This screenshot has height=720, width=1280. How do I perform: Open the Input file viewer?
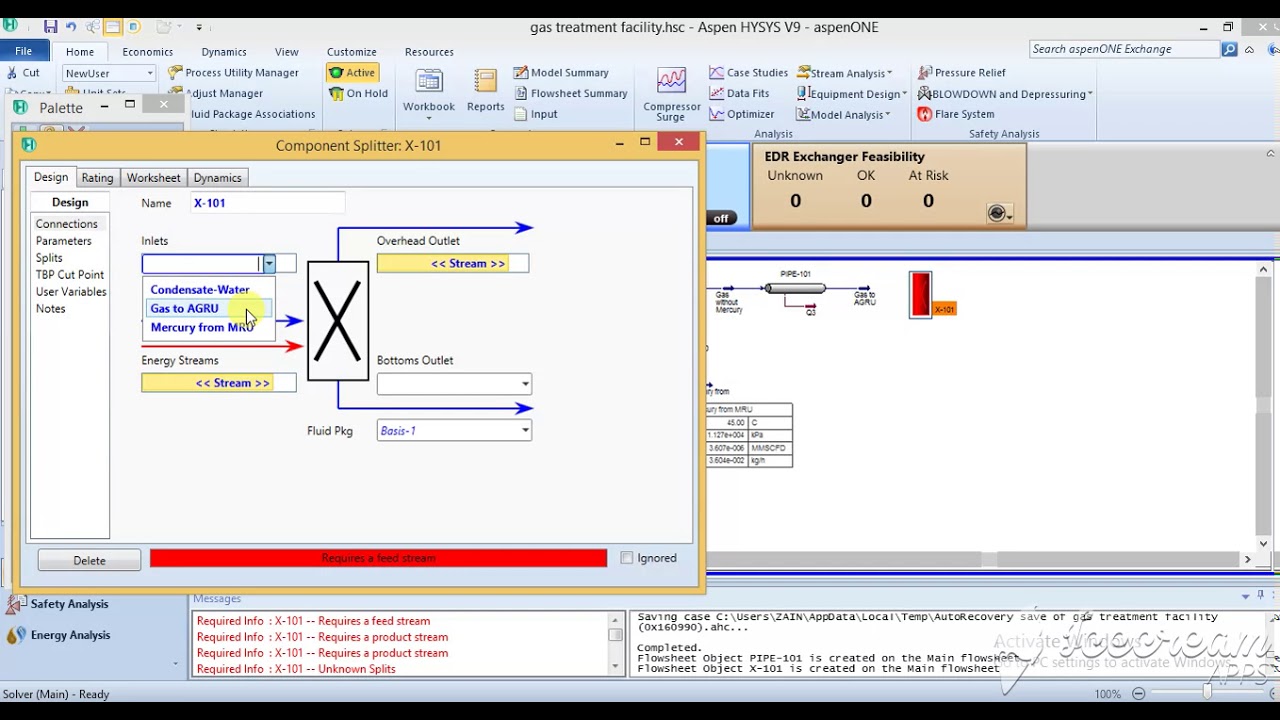tap(535, 114)
